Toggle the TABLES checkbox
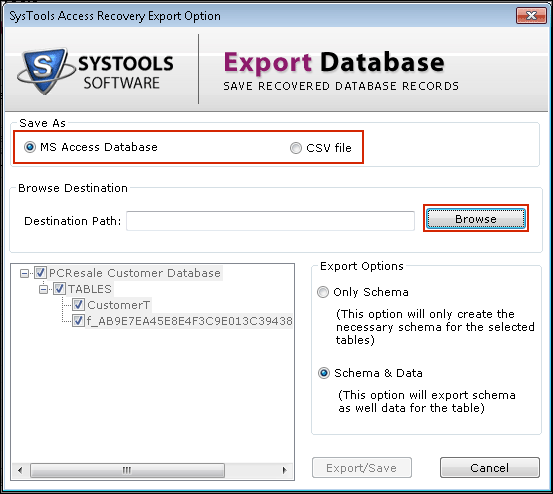 (x=59, y=289)
